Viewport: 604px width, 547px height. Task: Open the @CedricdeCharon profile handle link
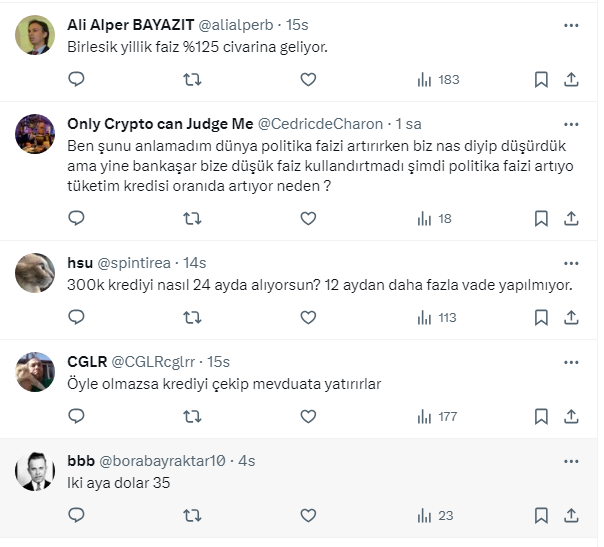320,124
